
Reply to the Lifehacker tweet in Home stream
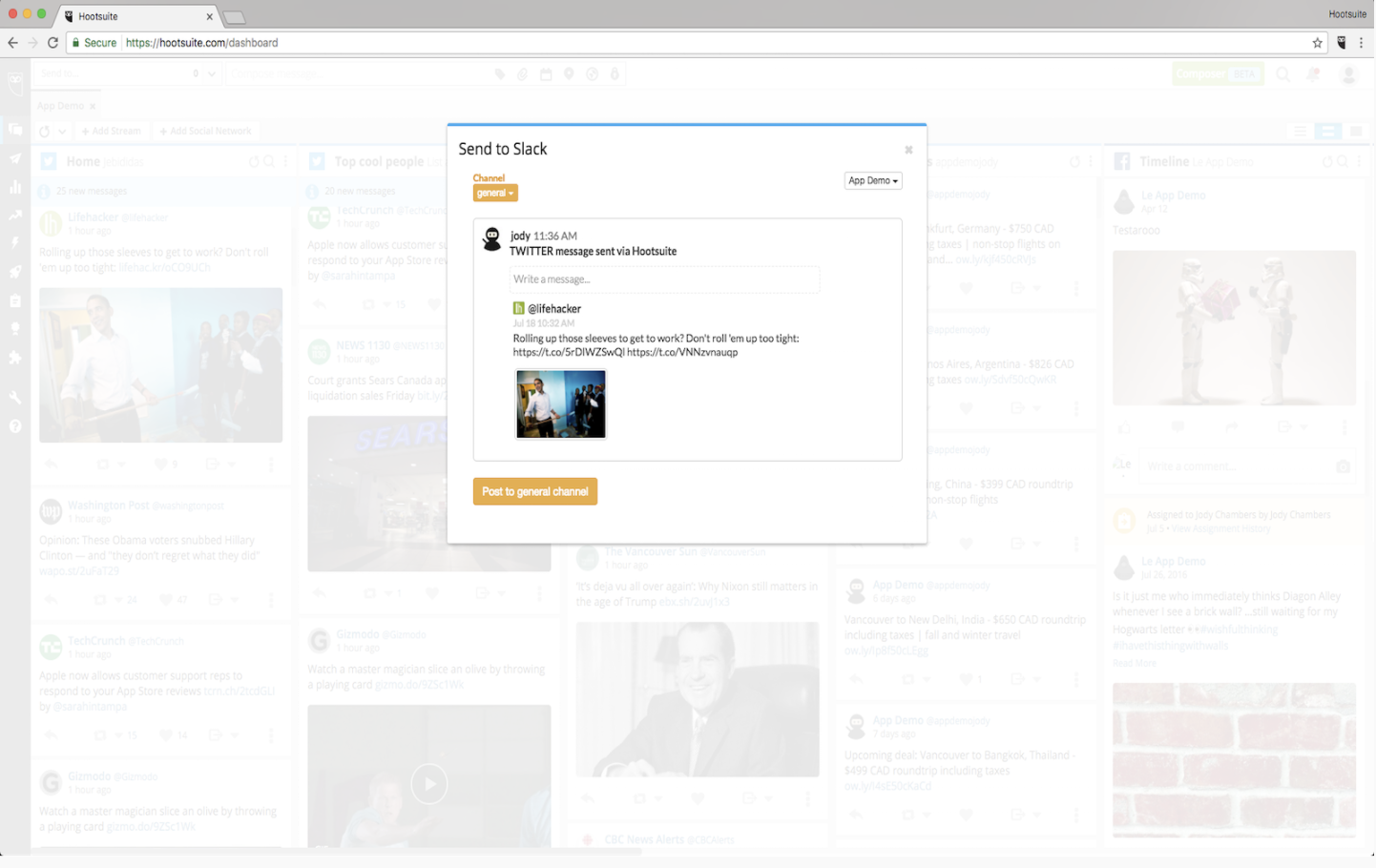[x=51, y=465]
